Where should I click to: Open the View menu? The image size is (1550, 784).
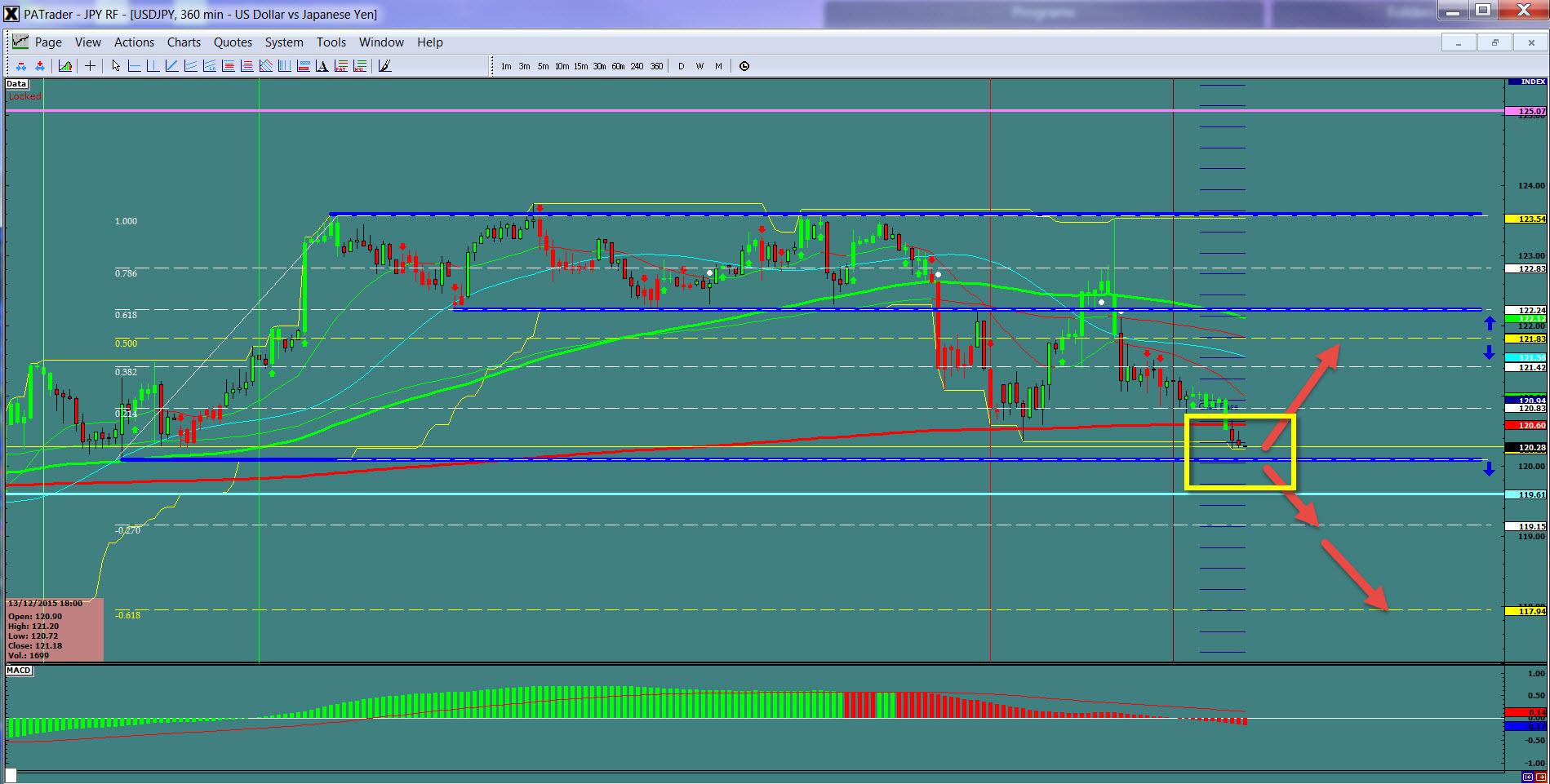click(x=88, y=42)
